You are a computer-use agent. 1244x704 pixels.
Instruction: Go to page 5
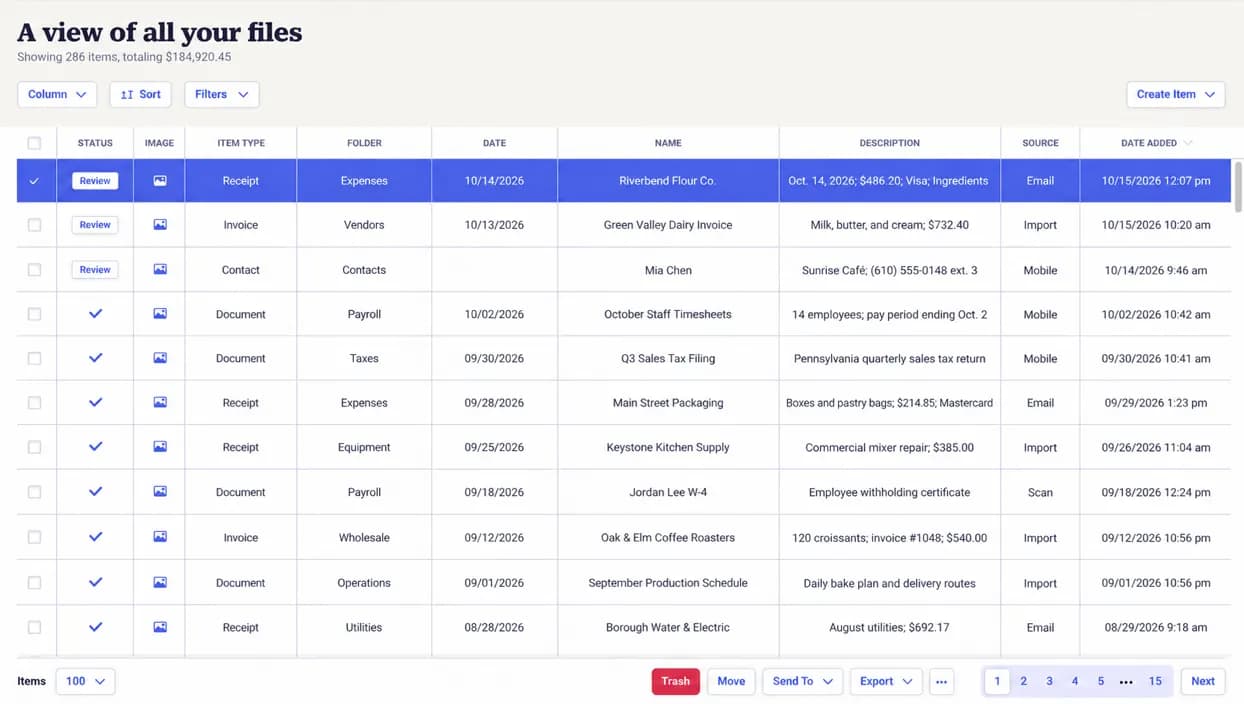point(1101,681)
